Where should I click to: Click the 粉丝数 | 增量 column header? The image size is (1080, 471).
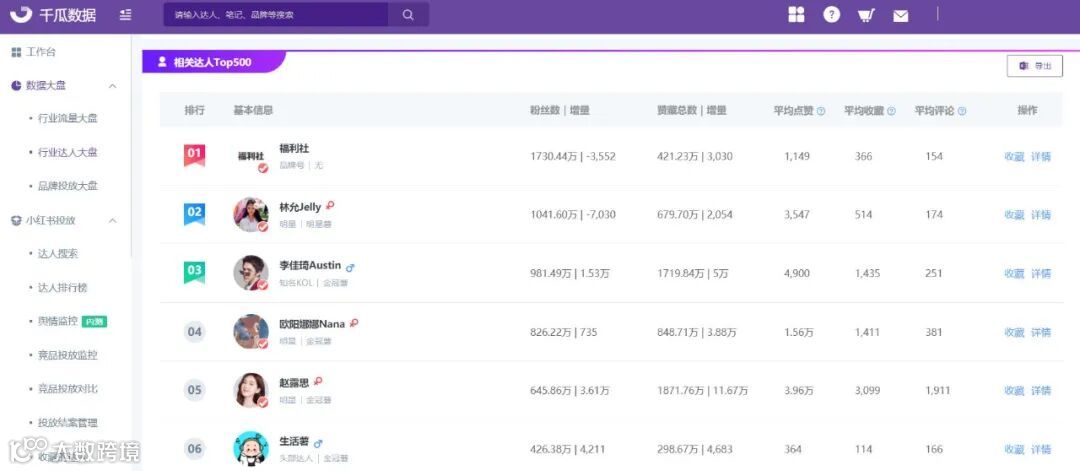pos(559,111)
